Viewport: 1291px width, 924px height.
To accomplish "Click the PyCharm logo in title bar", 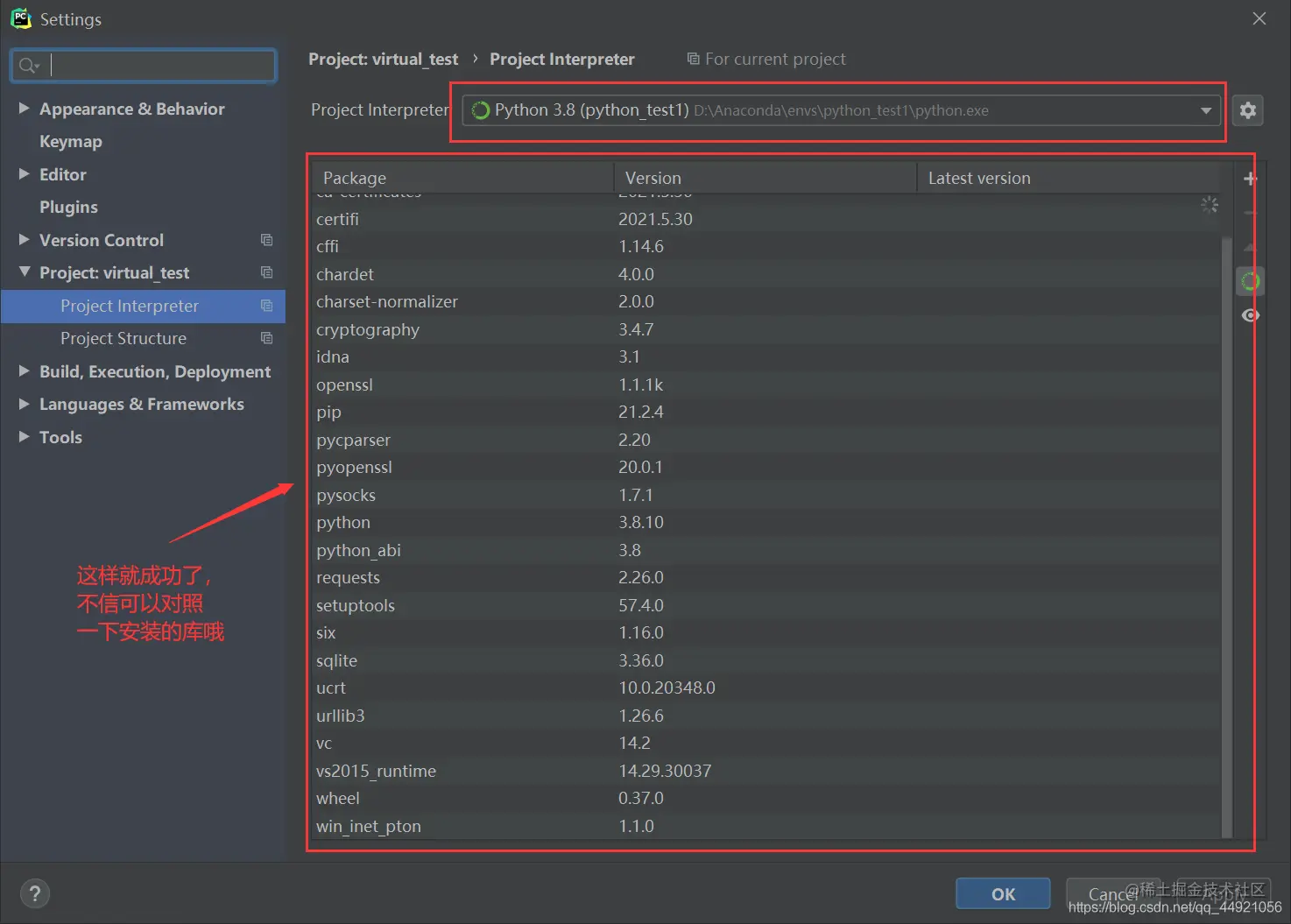I will [x=21, y=18].
